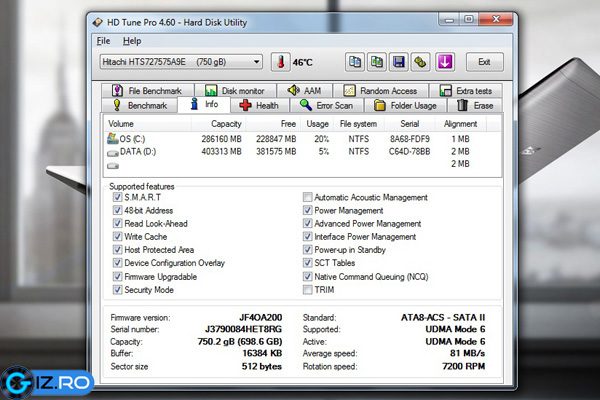The image size is (600, 400).
Task: Click the unnamed third volume drive icon
Action: click(x=112, y=166)
